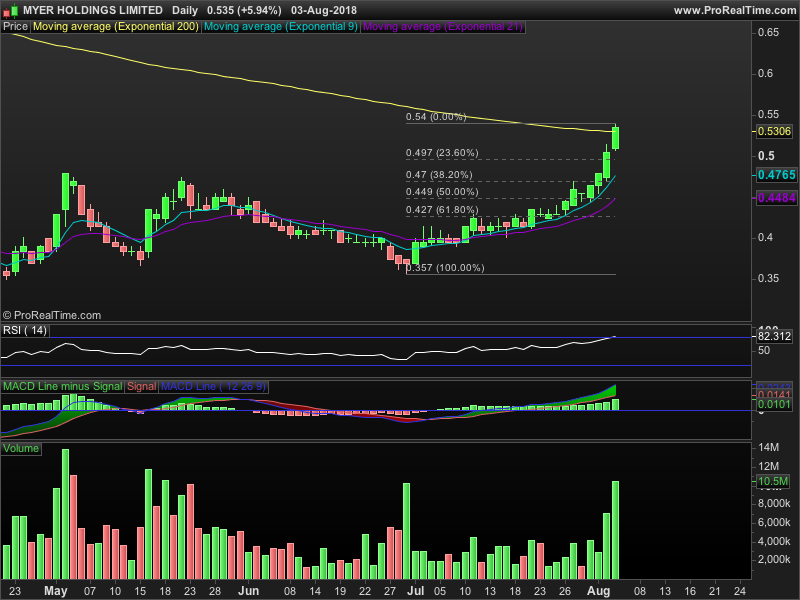Click the 10.5M volume value tag

pos(773,481)
